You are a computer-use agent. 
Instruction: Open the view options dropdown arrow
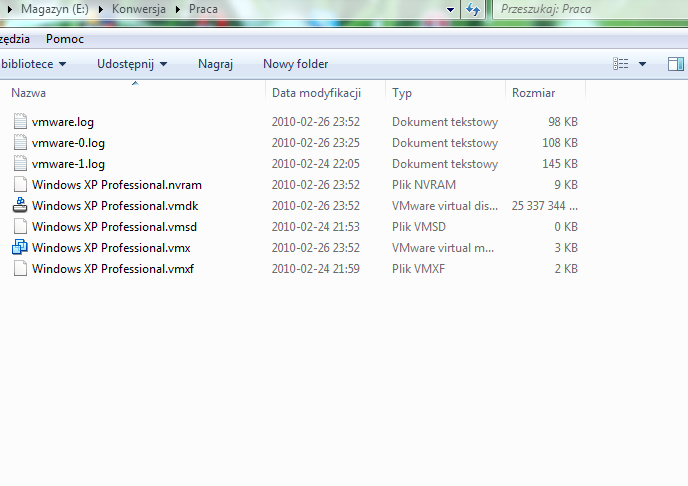coord(642,64)
